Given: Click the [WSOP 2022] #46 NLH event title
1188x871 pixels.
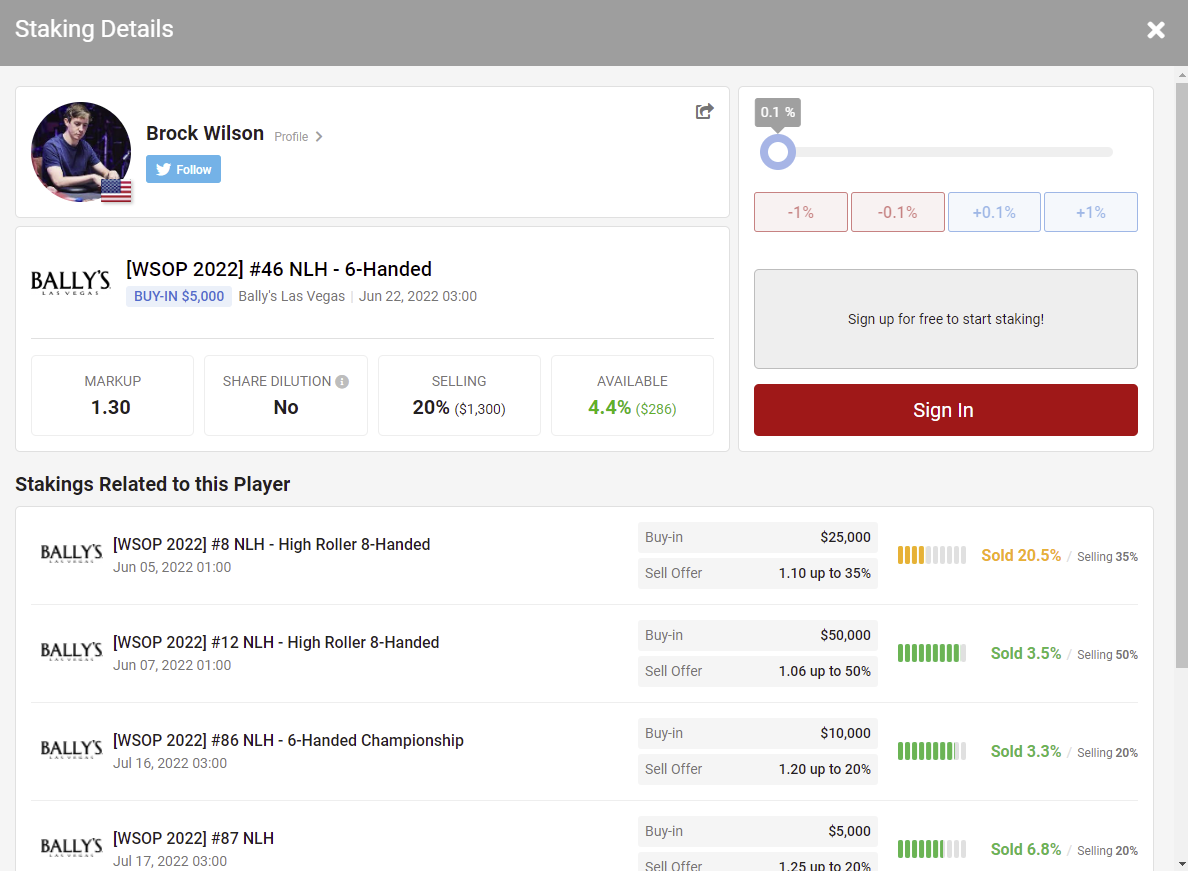Looking at the screenshot, I should click(x=279, y=269).
